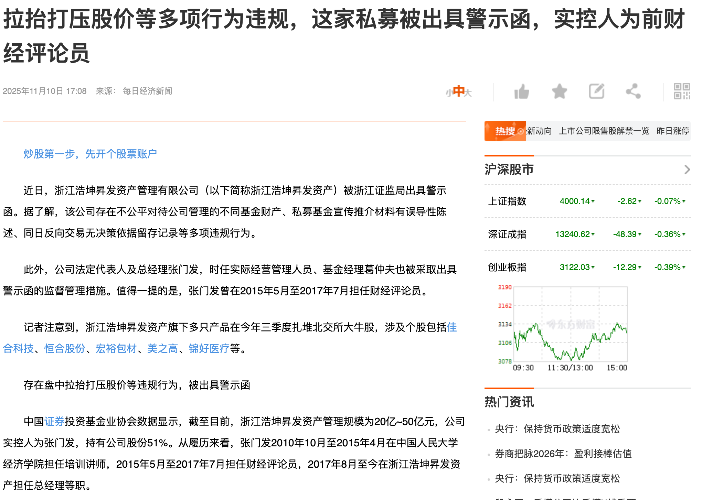Screen dimensions: 702x500
Task: Open hot search 上市公司限售股解禁一览
Action: (x=604, y=131)
